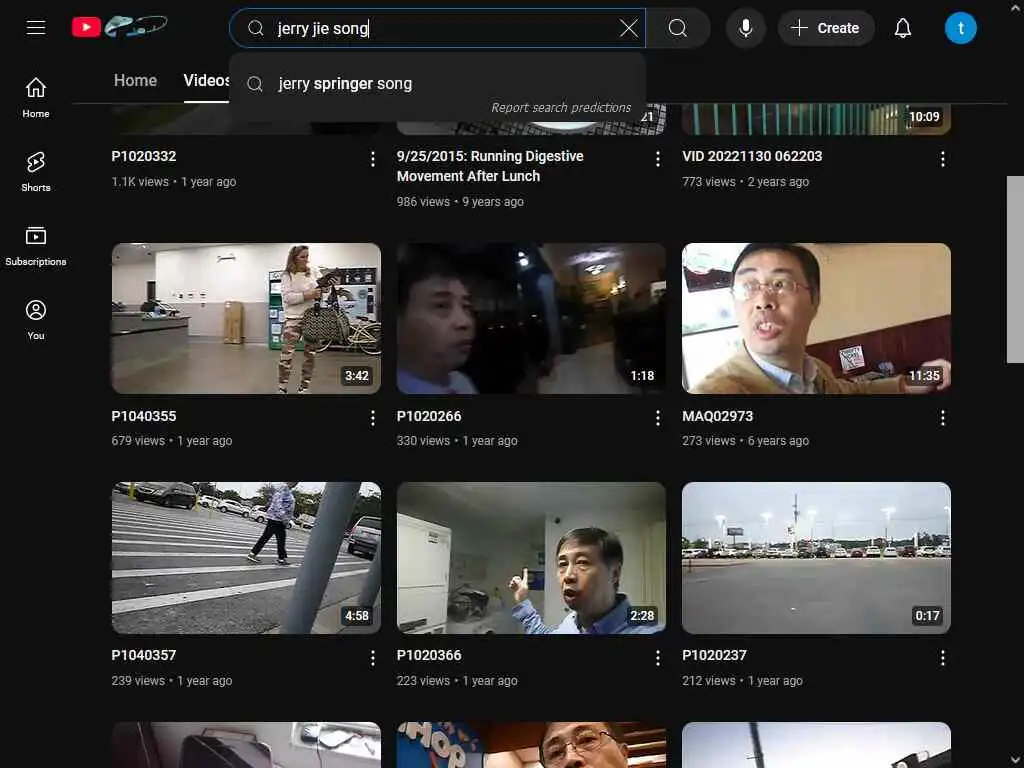Click the scrollbar down arrow

[1016, 761]
